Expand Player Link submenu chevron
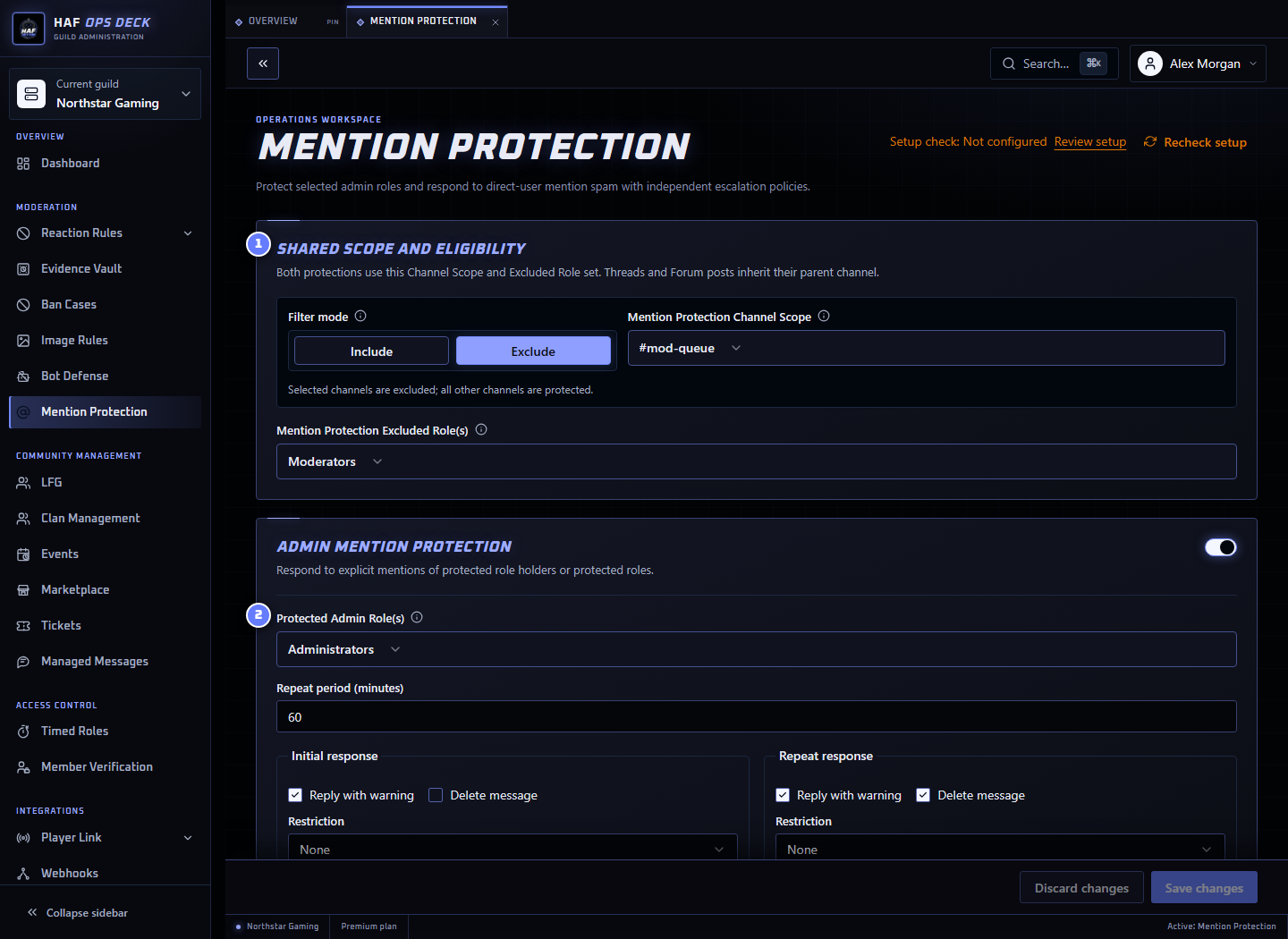The width and height of the screenshot is (1288, 939). click(188, 838)
